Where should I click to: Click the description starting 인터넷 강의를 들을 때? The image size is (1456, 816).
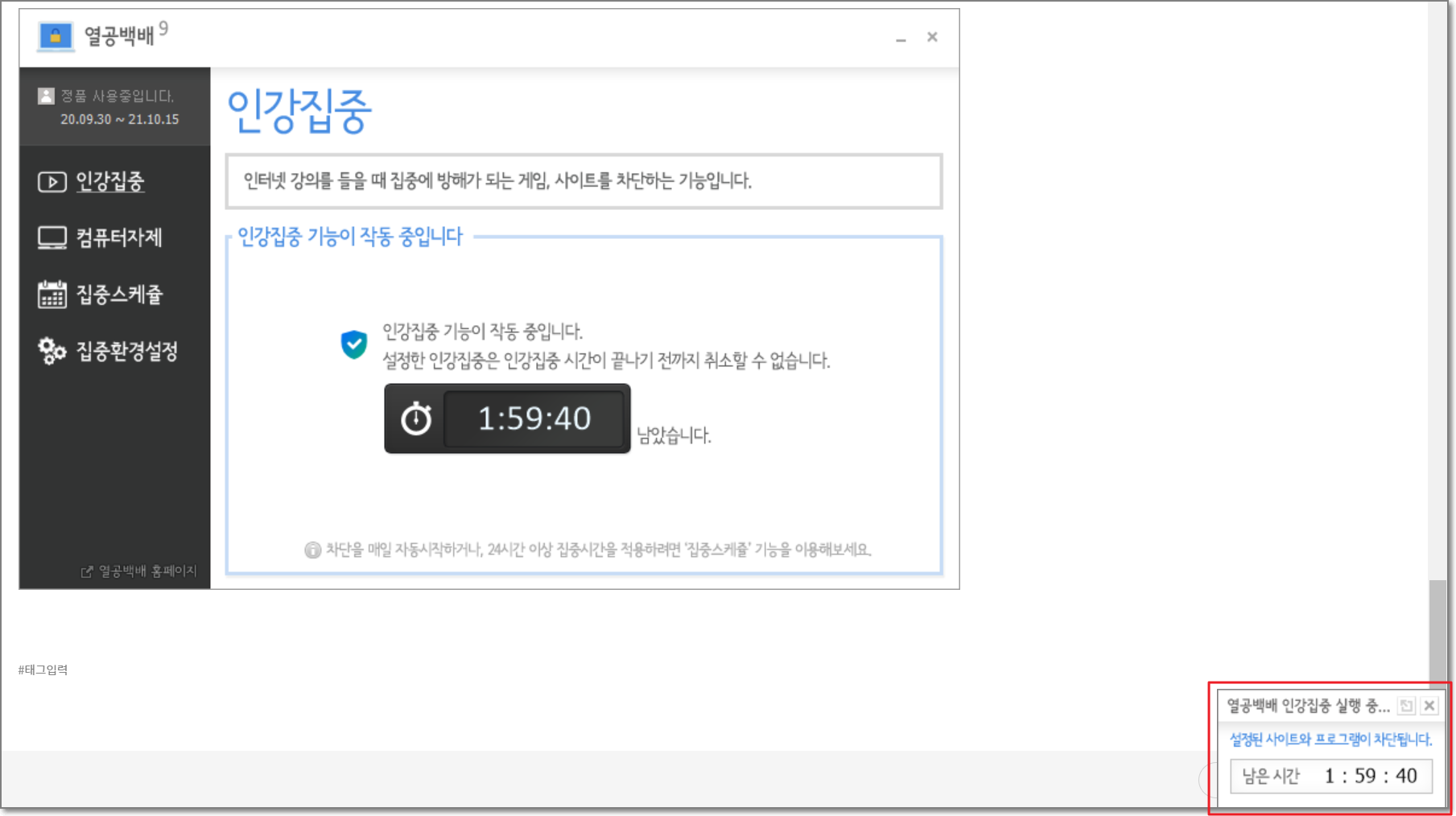tap(497, 181)
